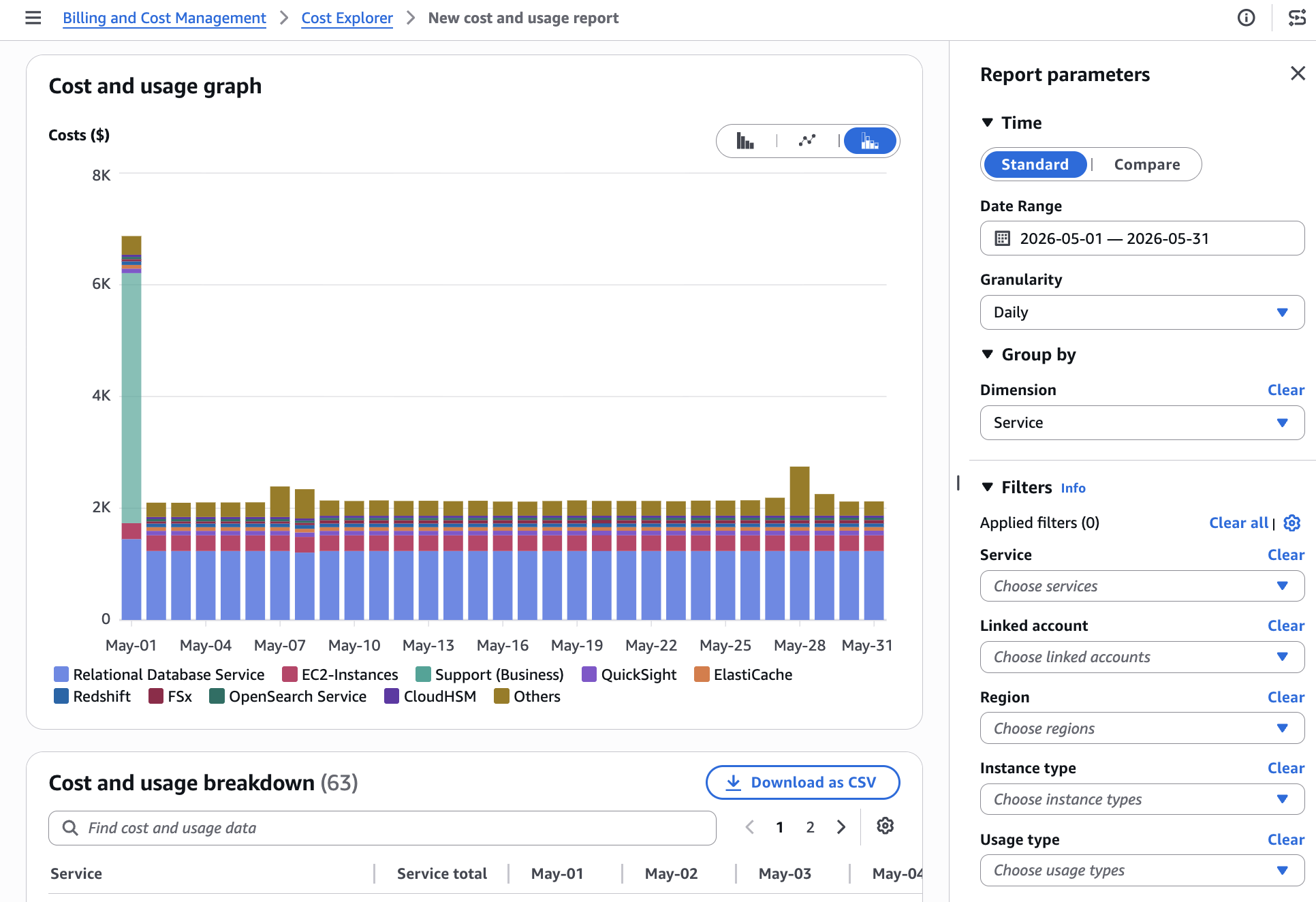The image size is (1316, 902).
Task: Toggle OpenSearch Service legend swatch
Action: pos(217,696)
